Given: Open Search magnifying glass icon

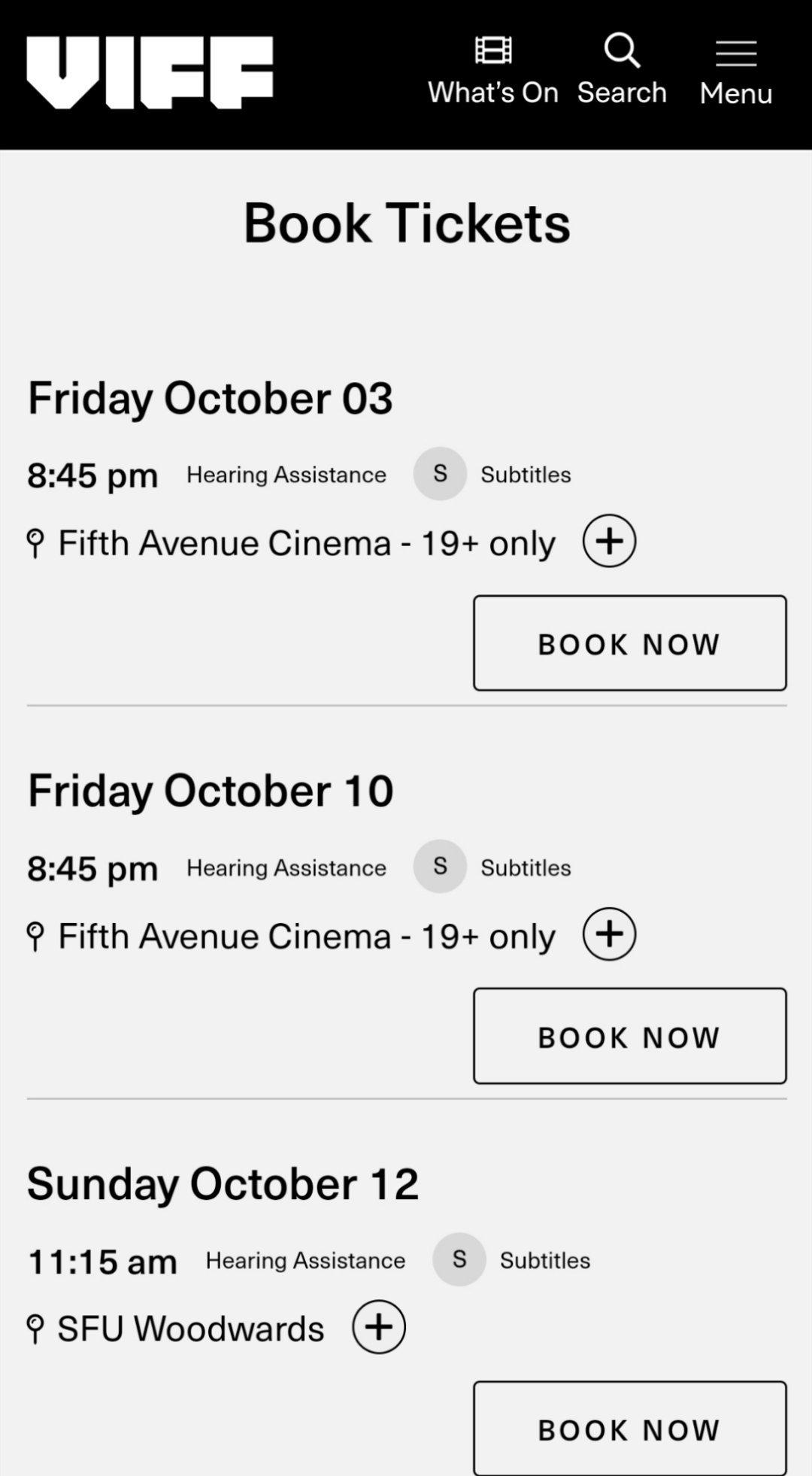Looking at the screenshot, I should coord(622,50).
